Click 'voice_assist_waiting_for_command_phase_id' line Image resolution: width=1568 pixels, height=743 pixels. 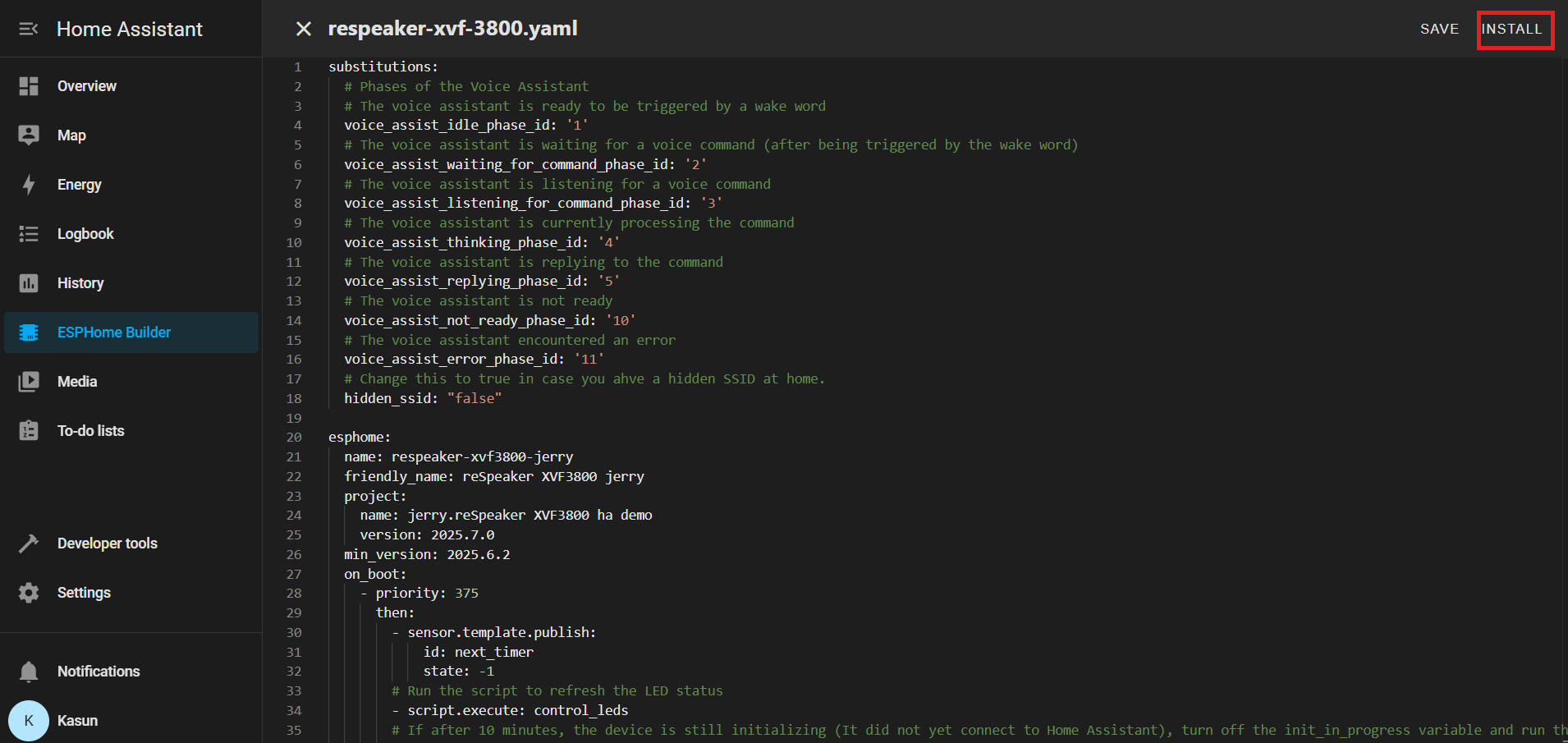525,164
